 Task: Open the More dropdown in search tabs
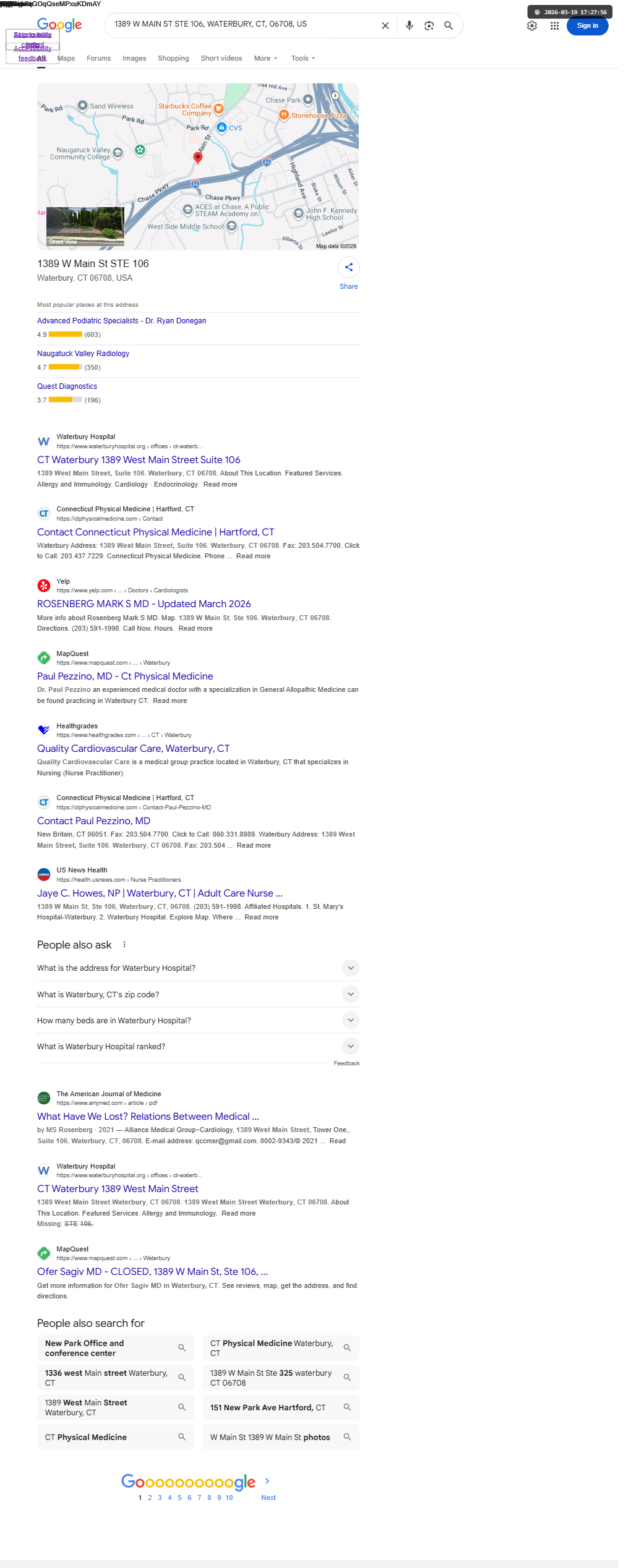[x=266, y=59]
